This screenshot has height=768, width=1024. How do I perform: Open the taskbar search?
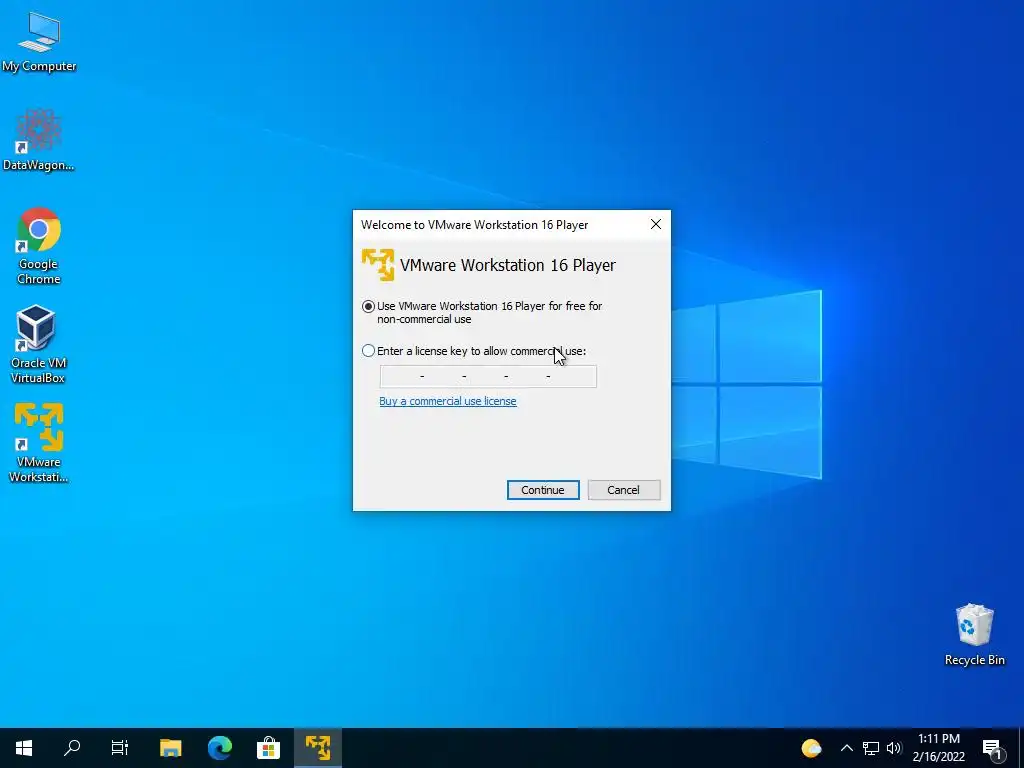72,748
